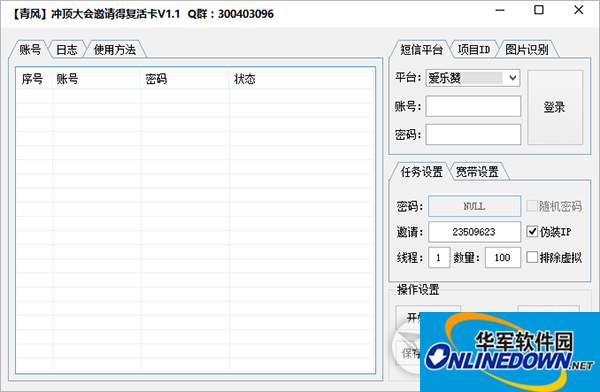The image size is (600, 392).
Task: Uncheck the 伪装IP checkbox
Action: (549, 232)
